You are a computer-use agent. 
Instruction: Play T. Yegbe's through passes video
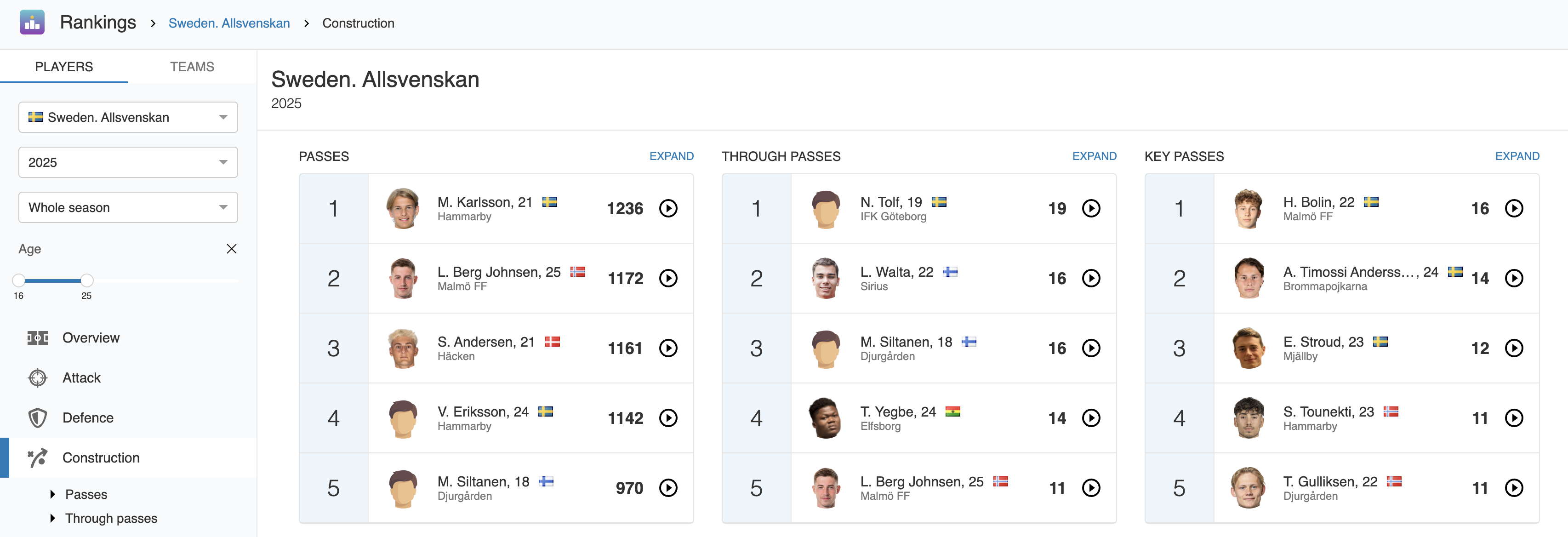click(x=1091, y=417)
